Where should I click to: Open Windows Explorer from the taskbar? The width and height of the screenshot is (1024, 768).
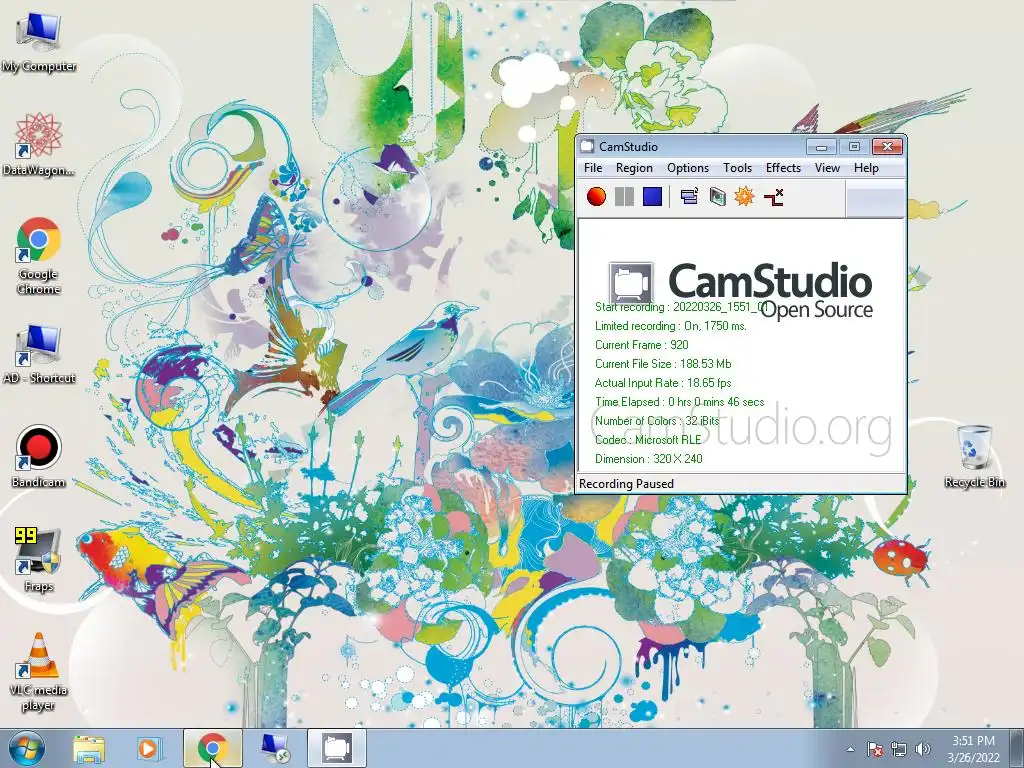point(89,748)
